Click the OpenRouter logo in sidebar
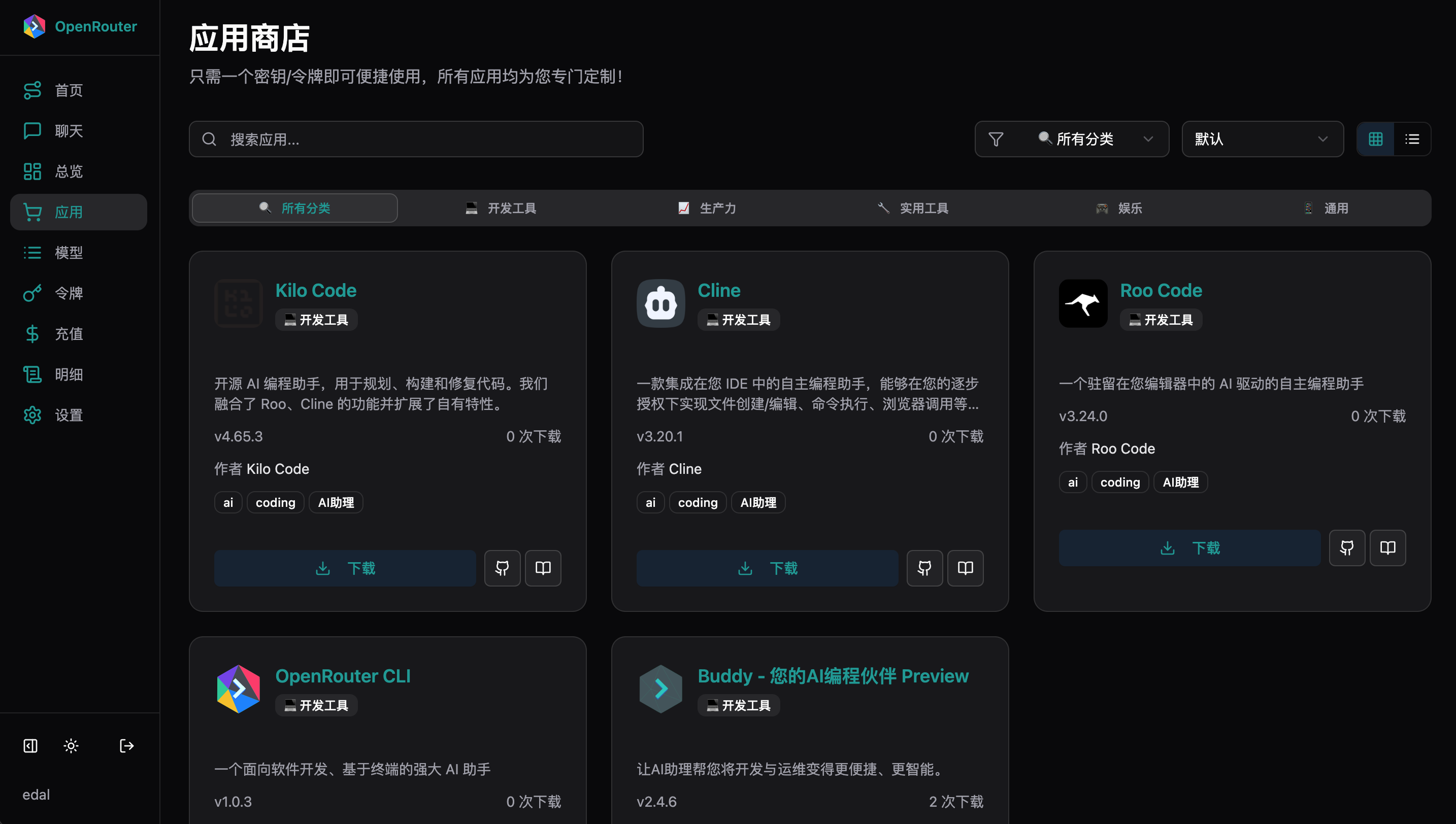The height and width of the screenshot is (824, 1456). click(34, 26)
